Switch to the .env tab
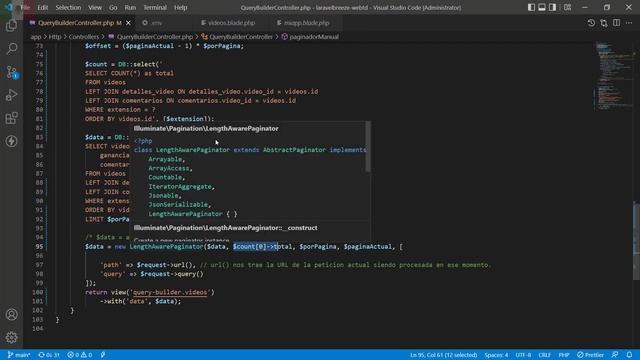This screenshot has width=640, height=360. 156,23
